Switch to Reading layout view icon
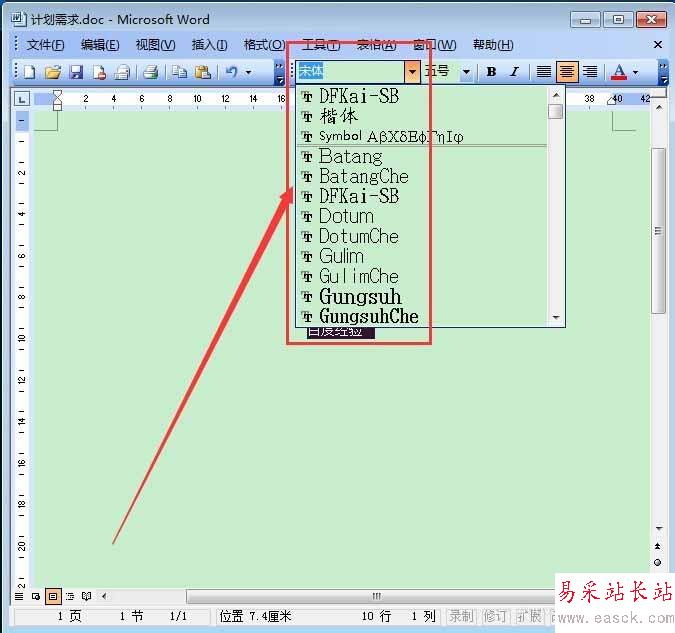The width and height of the screenshot is (675, 633). pos(87,596)
